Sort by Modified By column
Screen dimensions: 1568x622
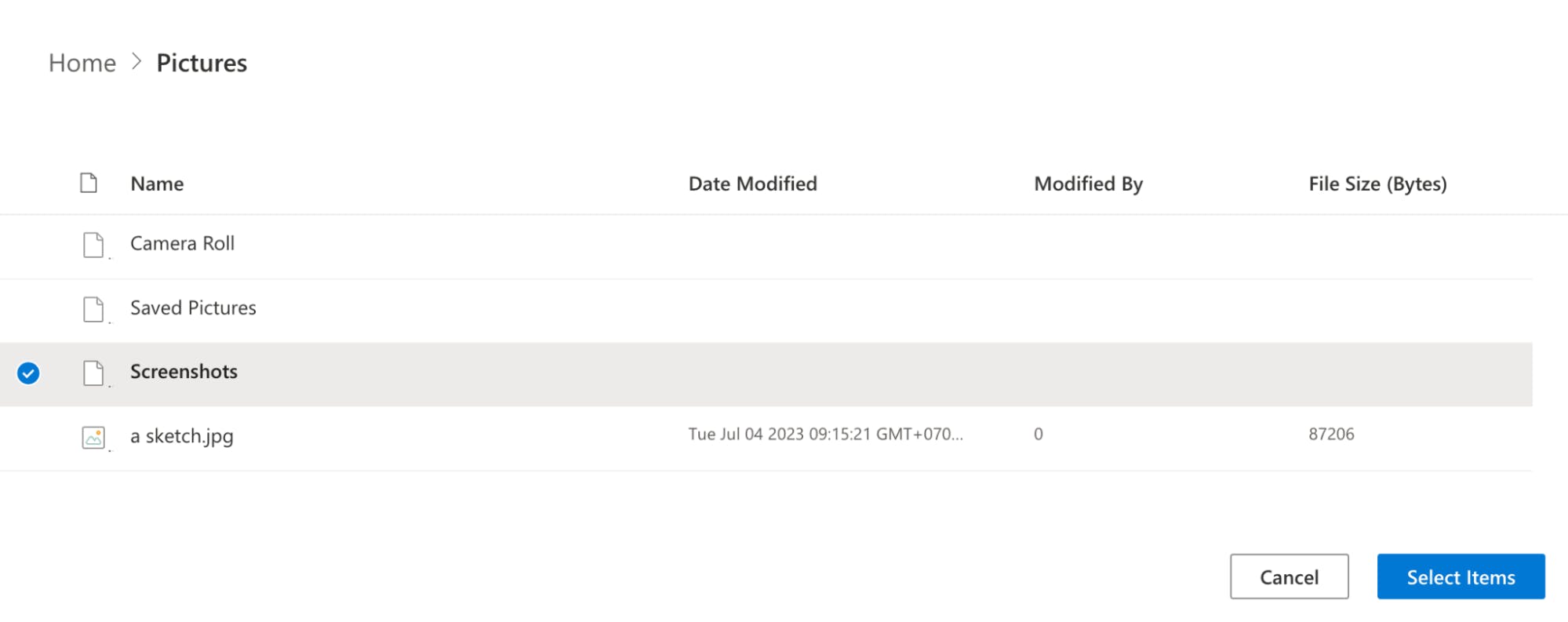[x=1088, y=184]
